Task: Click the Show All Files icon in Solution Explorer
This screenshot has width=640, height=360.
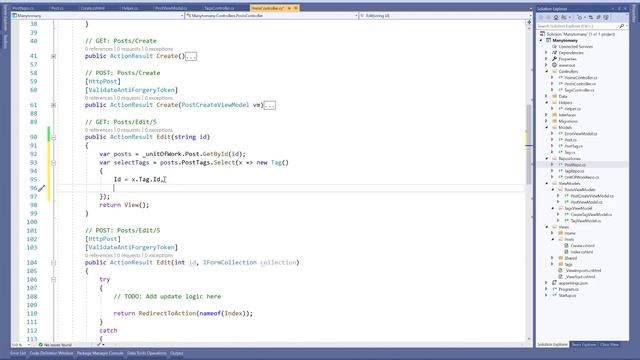Action: click(x=606, y=18)
